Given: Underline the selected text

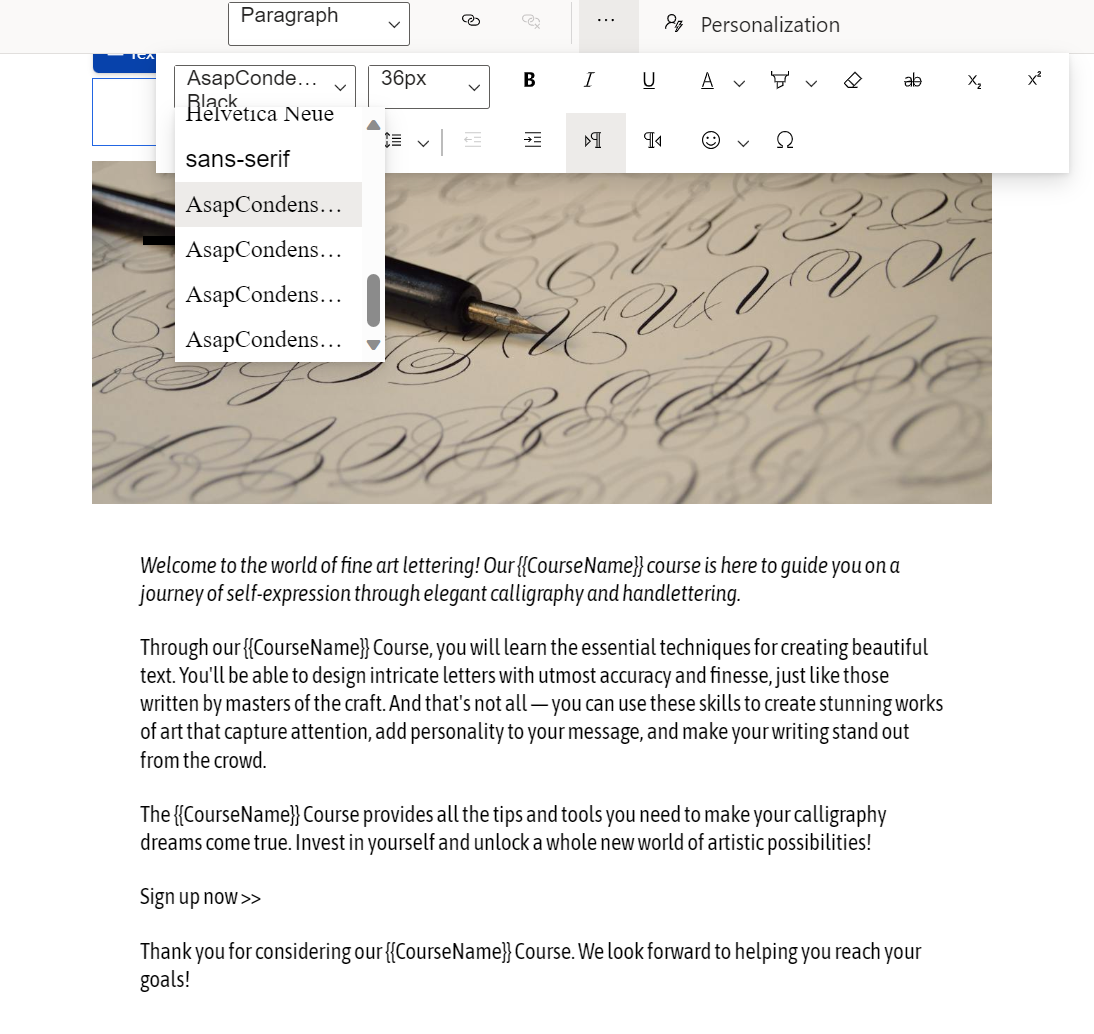Looking at the screenshot, I should coord(648,80).
